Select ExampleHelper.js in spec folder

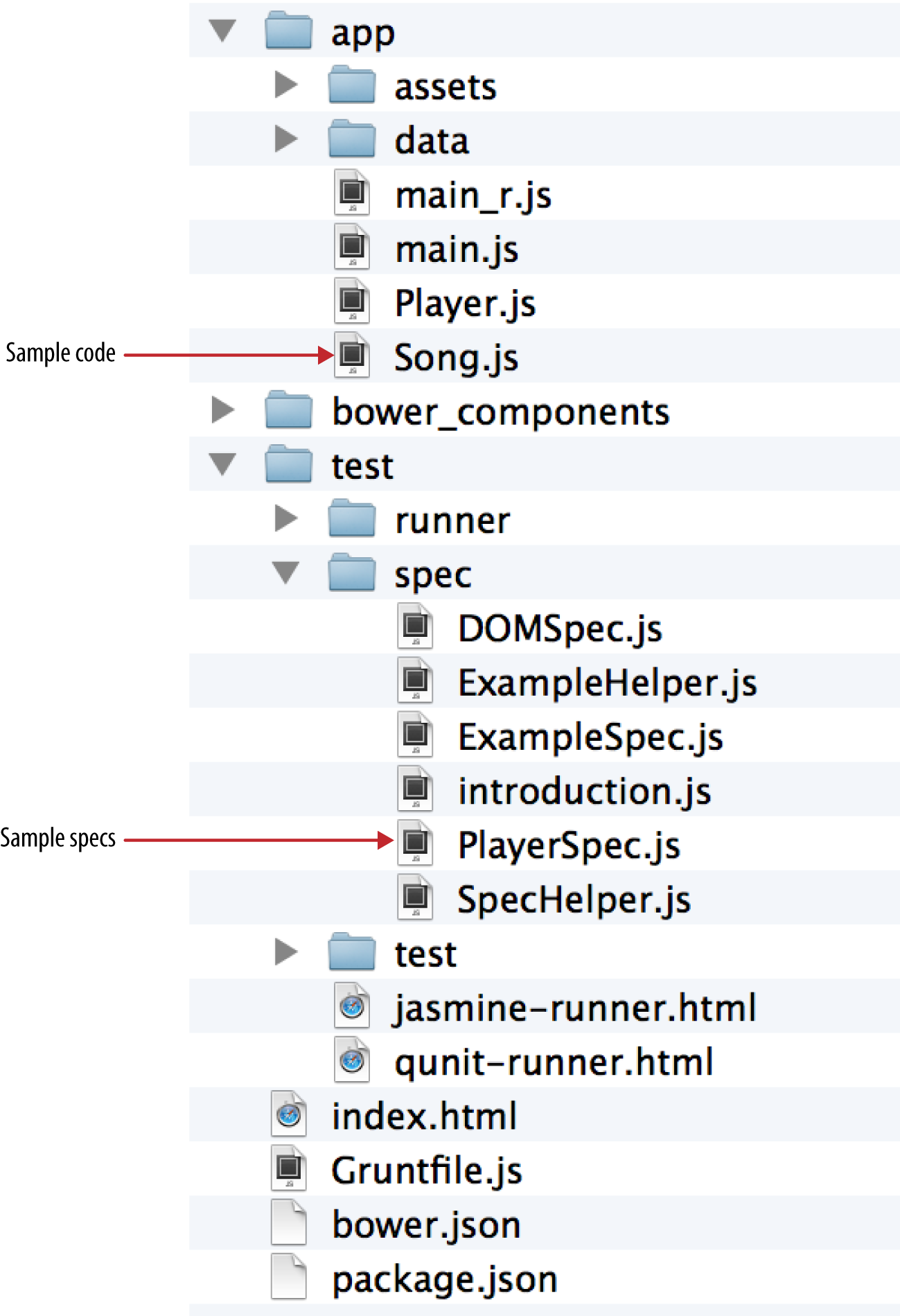click(607, 683)
